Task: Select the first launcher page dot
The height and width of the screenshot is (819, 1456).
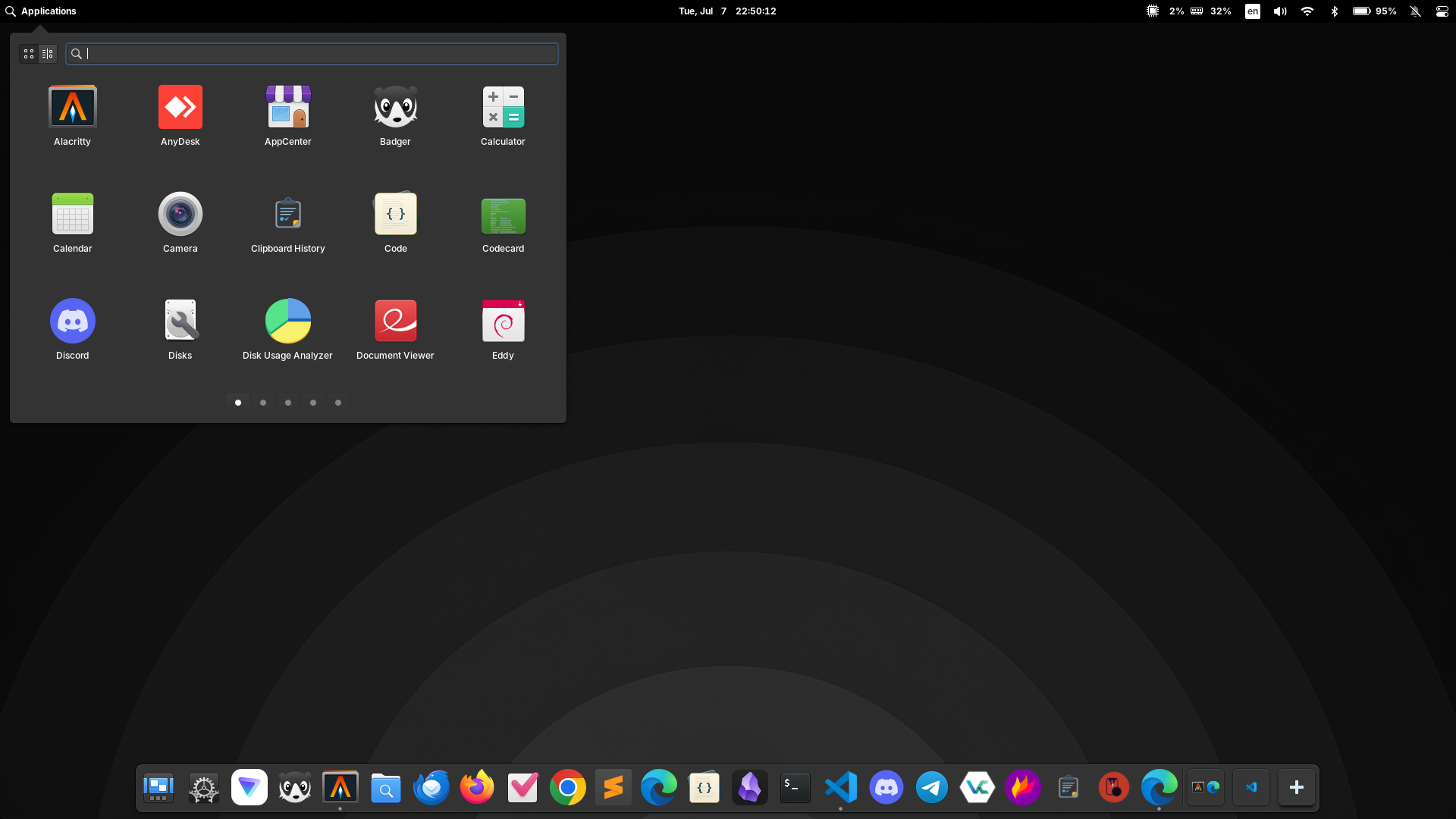Action: (238, 403)
